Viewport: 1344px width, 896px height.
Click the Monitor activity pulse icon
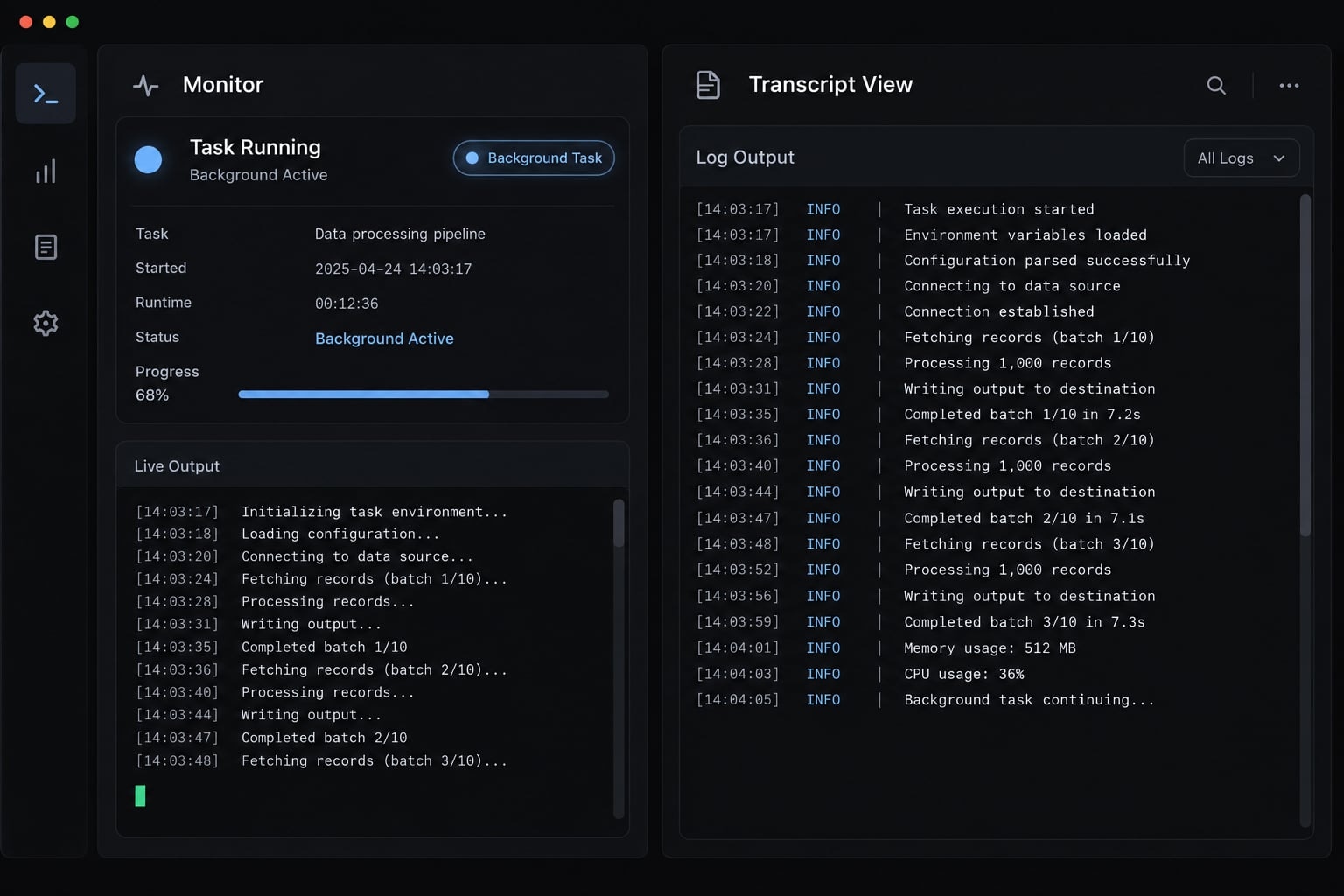coord(146,85)
